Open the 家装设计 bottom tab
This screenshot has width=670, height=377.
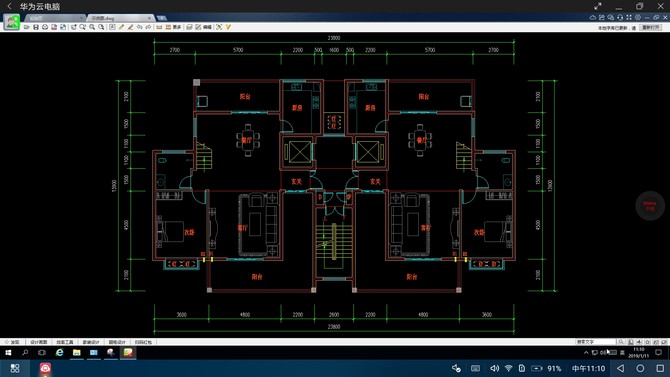91,342
